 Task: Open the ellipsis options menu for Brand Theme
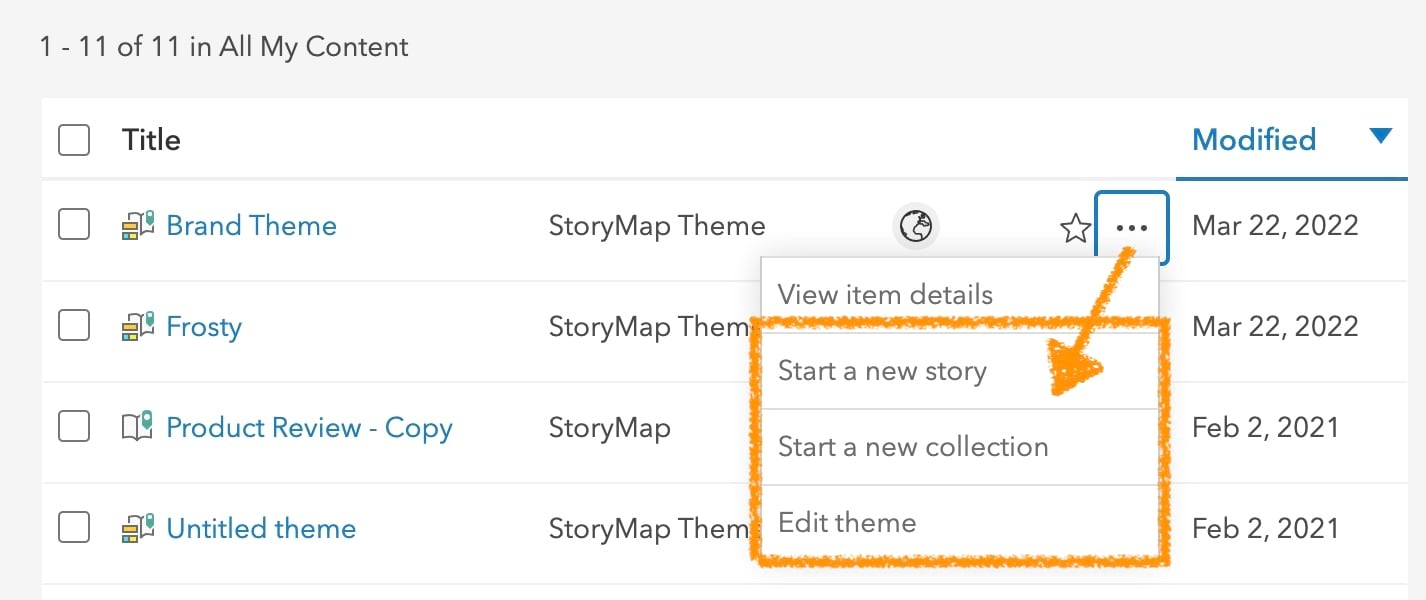1131,227
